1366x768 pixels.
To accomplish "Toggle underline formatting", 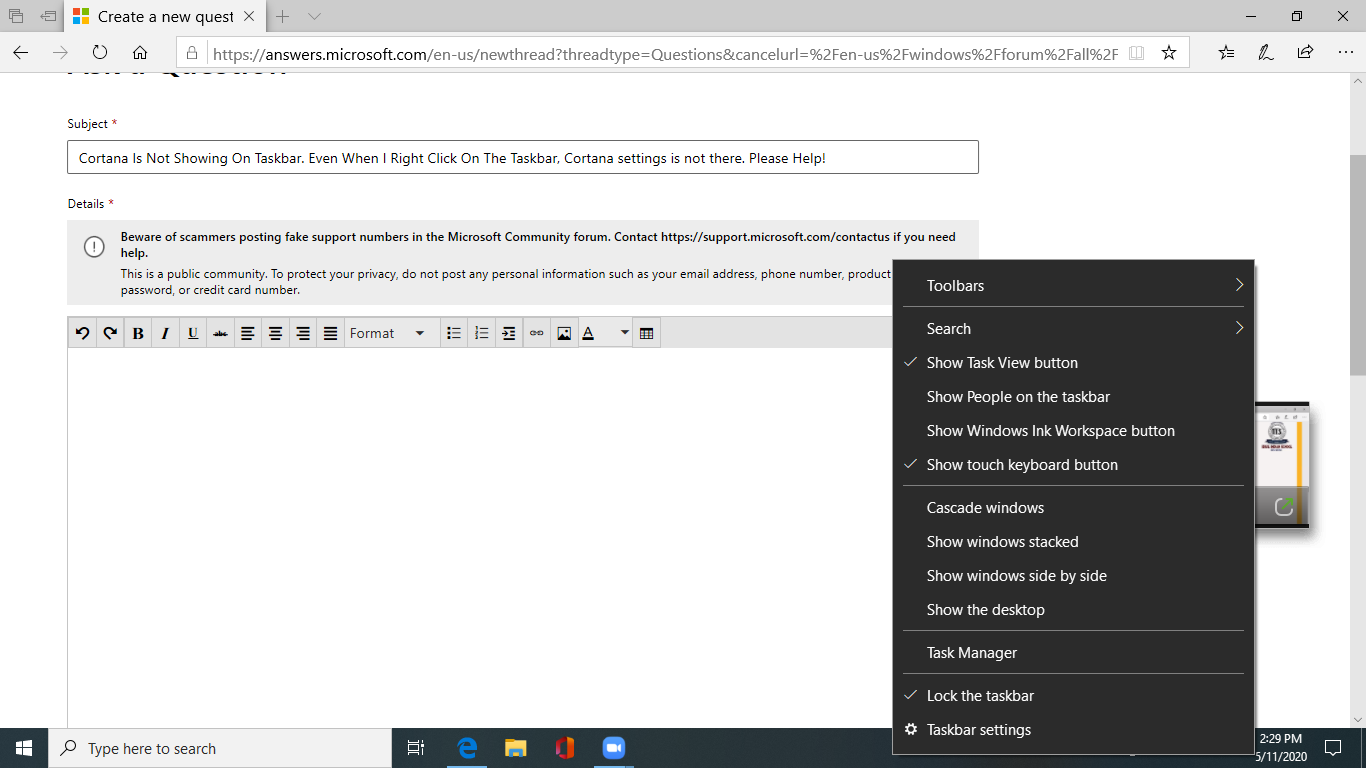I will click(x=192, y=333).
